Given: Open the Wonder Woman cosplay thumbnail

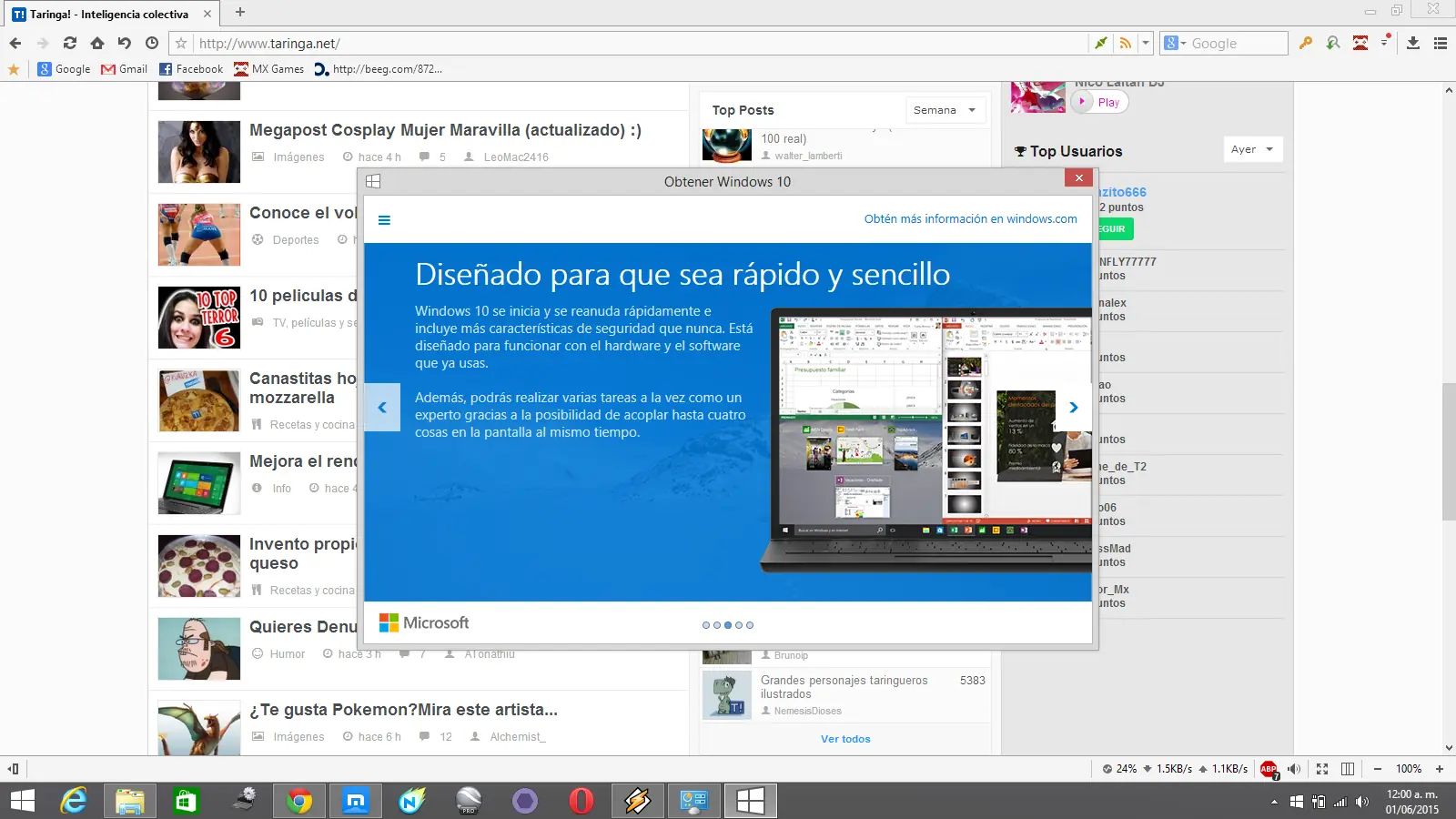Looking at the screenshot, I should click(199, 152).
